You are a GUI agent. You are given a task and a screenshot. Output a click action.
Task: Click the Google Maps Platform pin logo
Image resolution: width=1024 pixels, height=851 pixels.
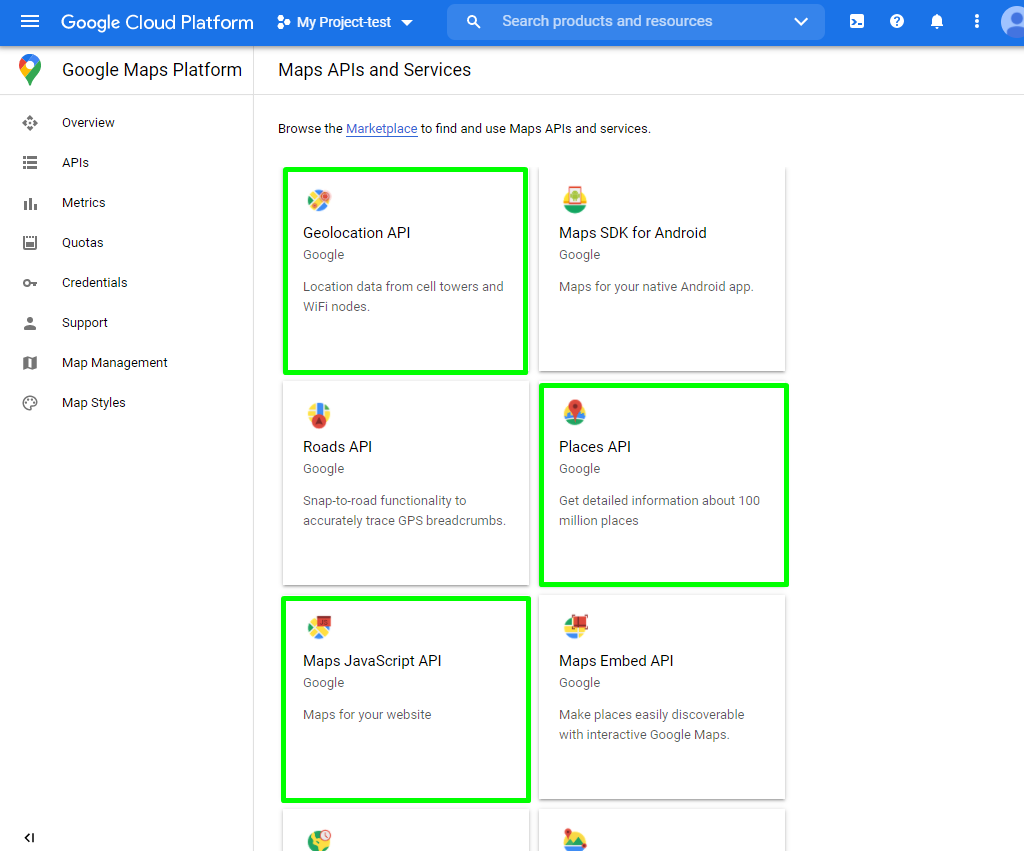(x=30, y=70)
